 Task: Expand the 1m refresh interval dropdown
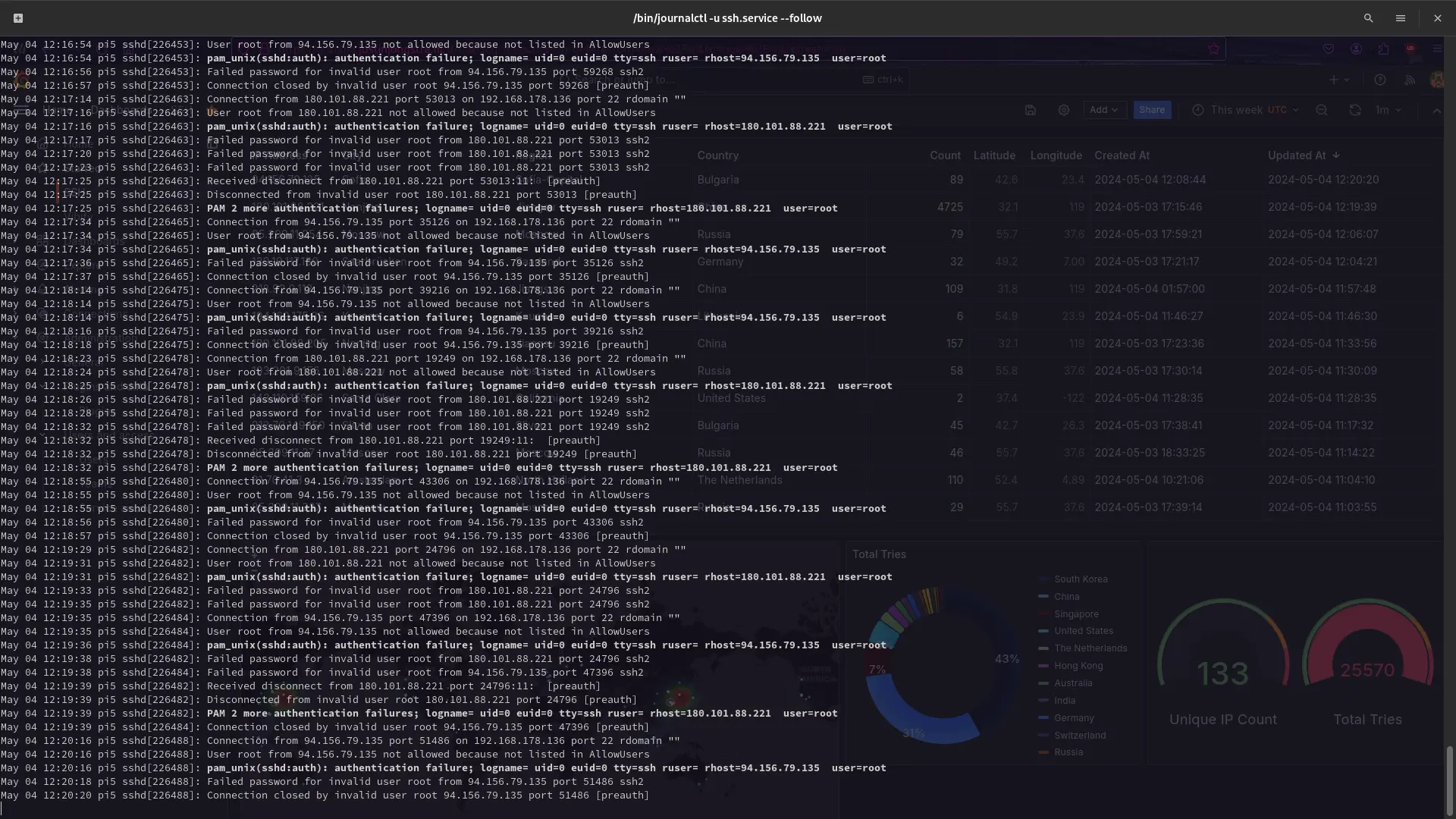[x=1388, y=110]
